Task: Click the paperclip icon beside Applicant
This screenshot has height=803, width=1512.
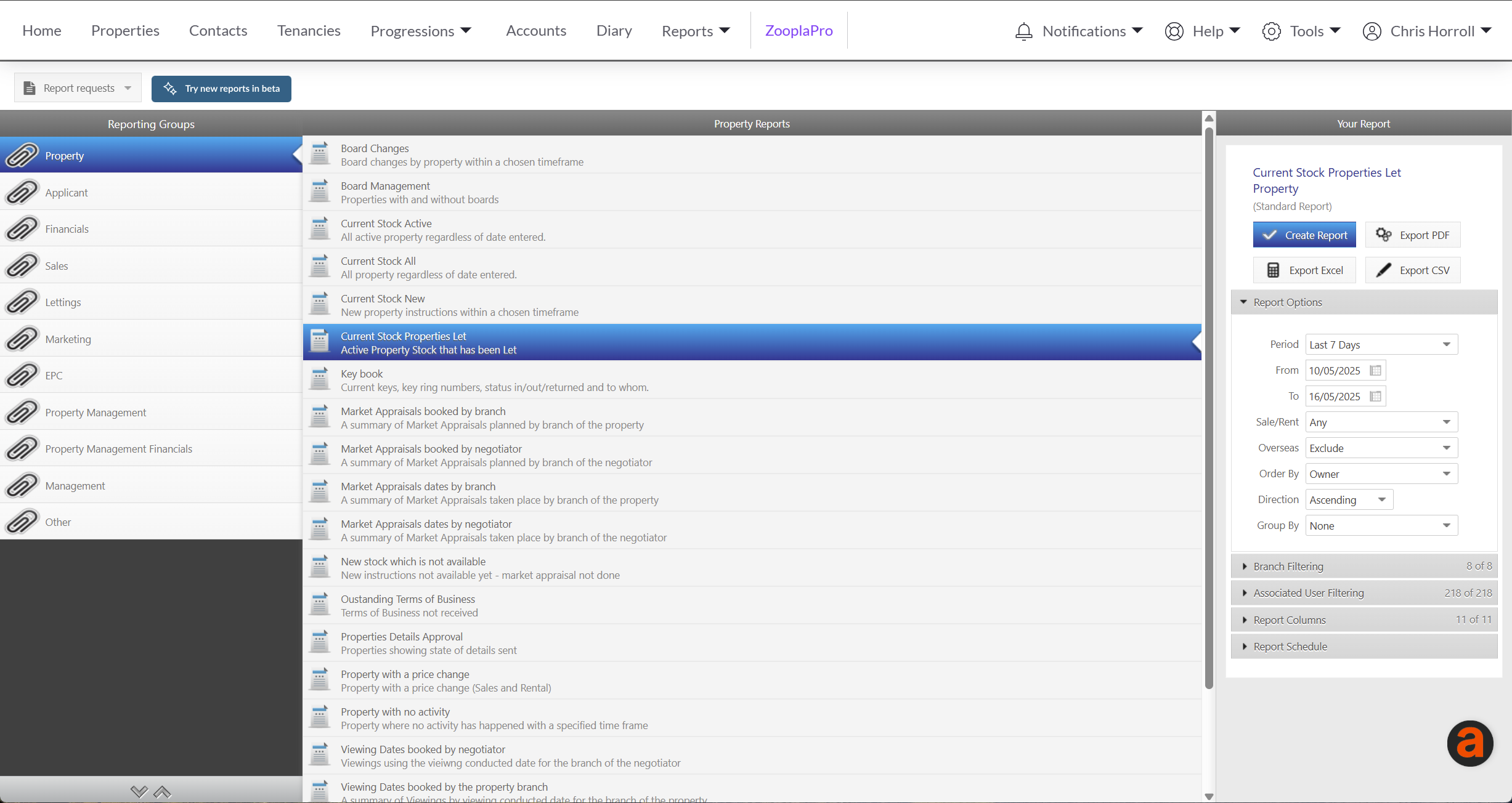Action: 22,192
